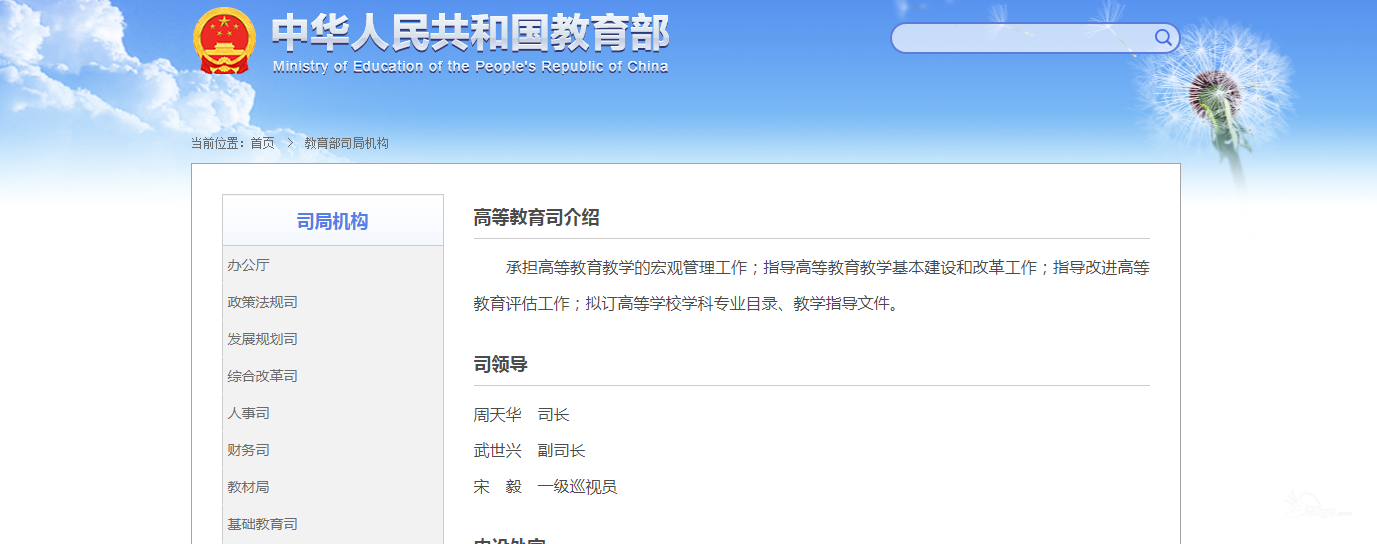Click the 高等教育司介绍 heading
The image size is (1377, 544).
click(536, 218)
